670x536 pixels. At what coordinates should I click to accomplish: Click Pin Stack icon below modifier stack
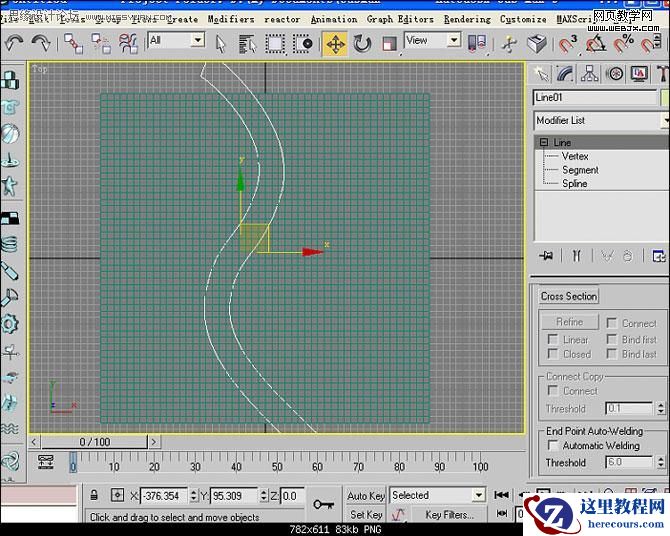tap(546, 256)
